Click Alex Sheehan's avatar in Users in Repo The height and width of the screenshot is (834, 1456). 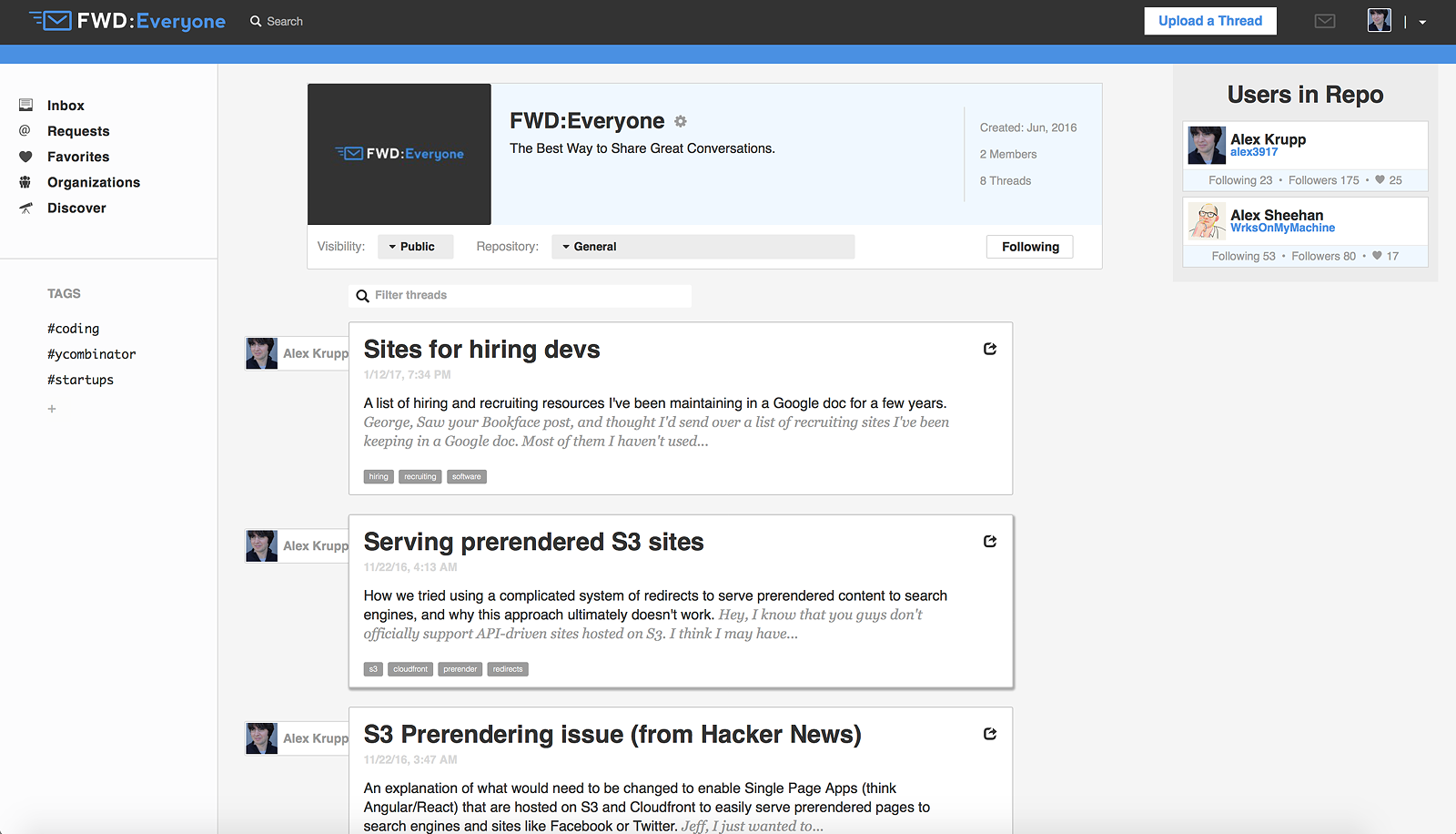point(1207,221)
